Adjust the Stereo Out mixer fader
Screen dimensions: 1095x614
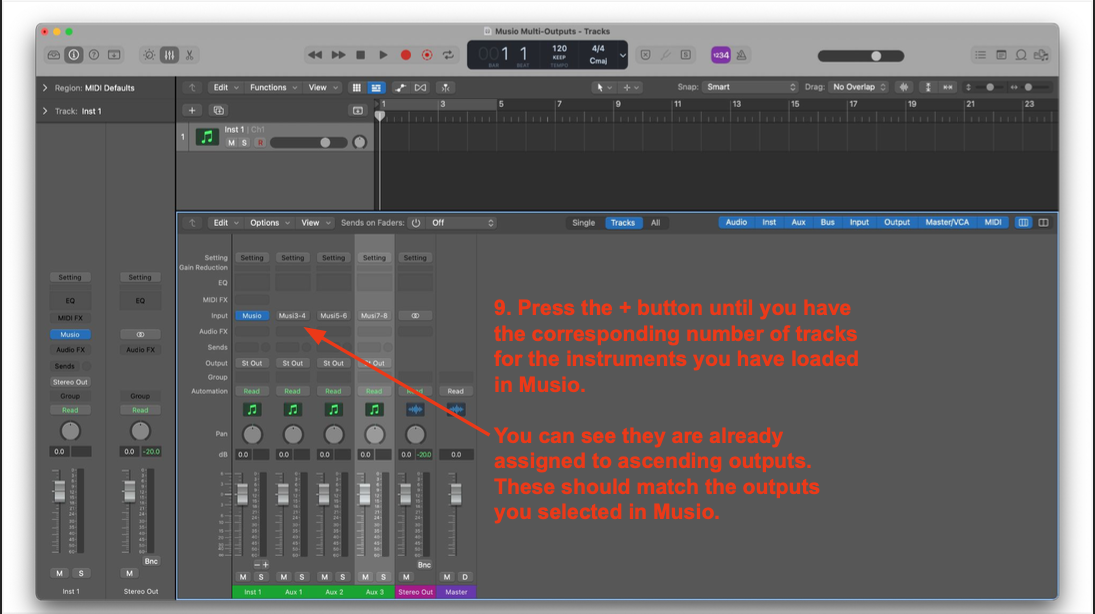tap(405, 495)
